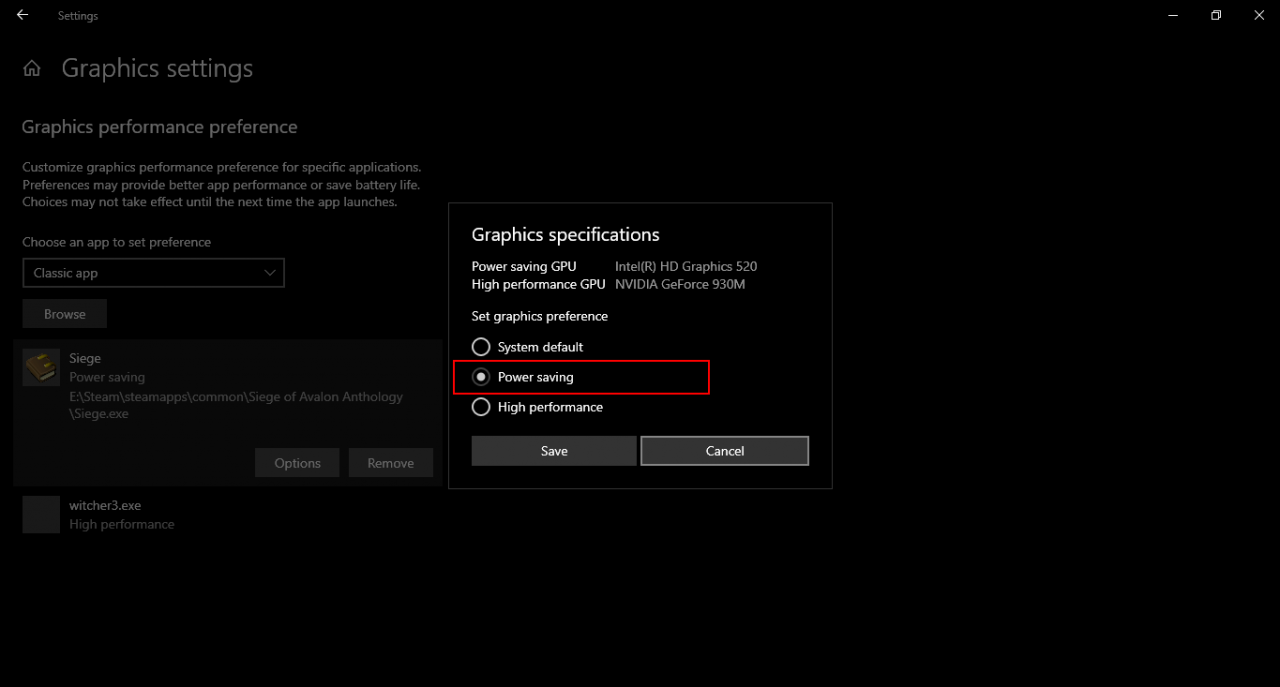
Task: Select the Siege entry name in list
Action: point(85,358)
